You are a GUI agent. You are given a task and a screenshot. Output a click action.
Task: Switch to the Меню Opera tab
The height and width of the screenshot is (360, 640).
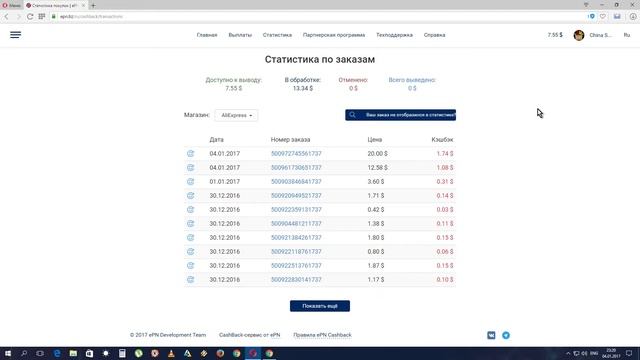click(x=11, y=5)
